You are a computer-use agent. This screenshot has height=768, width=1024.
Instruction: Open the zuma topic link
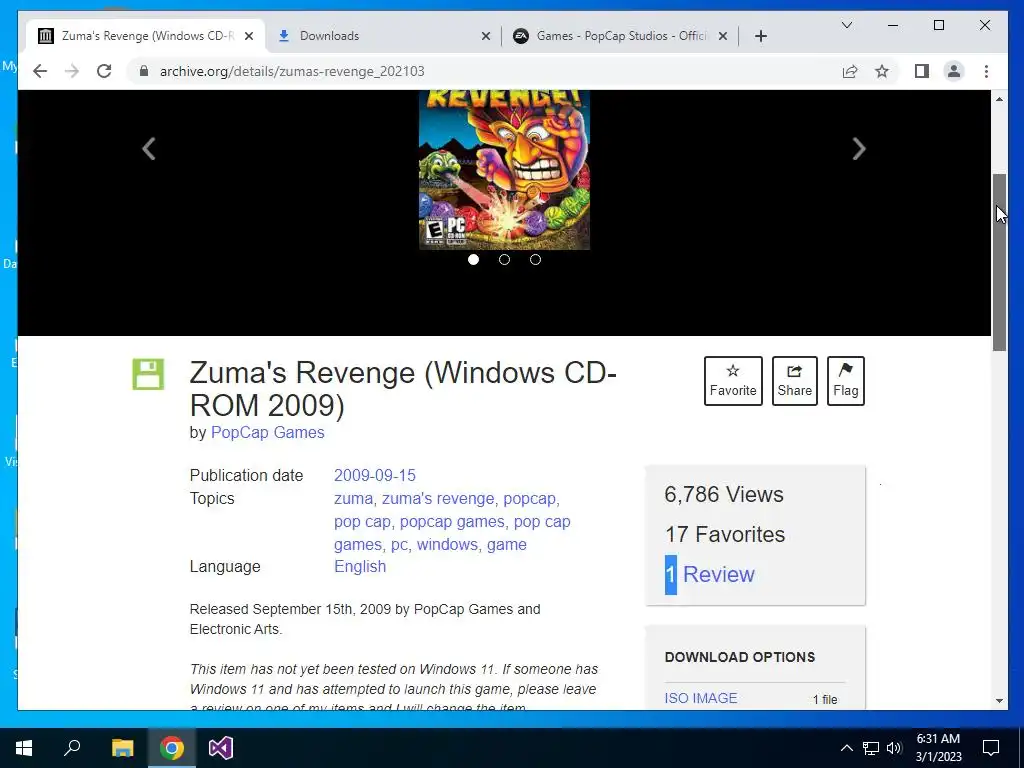[353, 499]
